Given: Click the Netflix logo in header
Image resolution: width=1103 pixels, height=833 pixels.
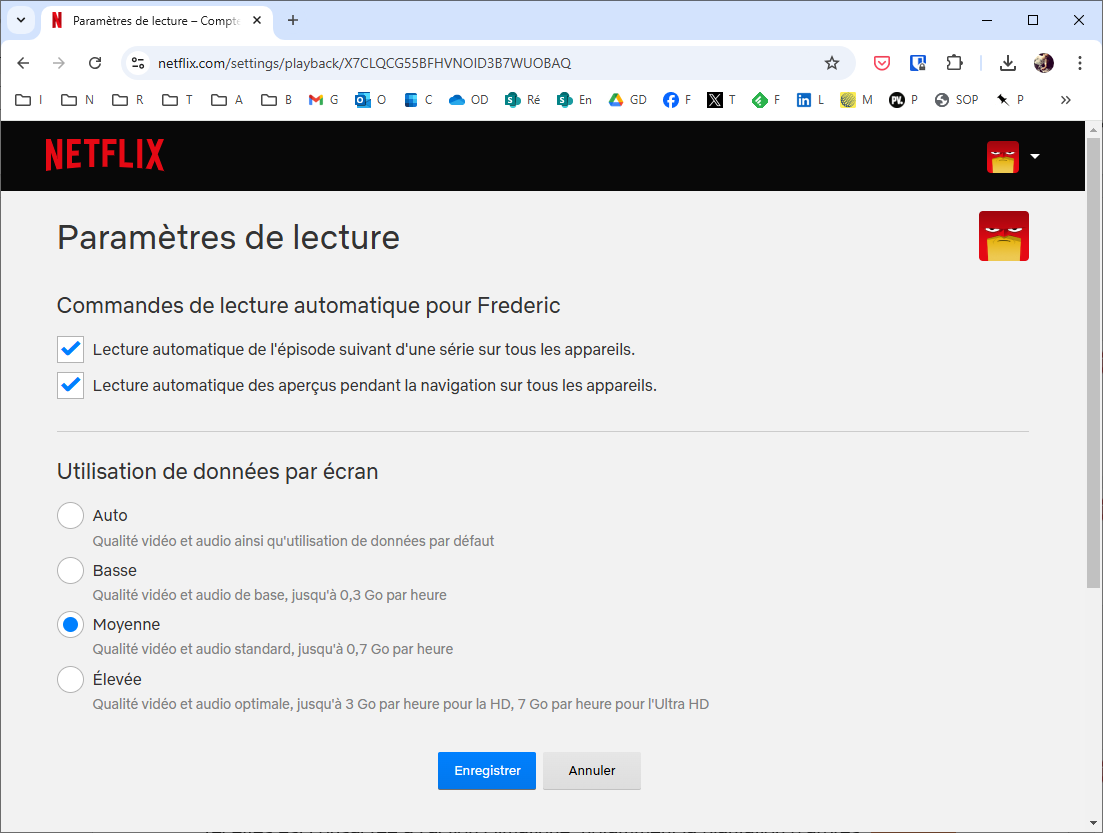Looking at the screenshot, I should coord(104,155).
